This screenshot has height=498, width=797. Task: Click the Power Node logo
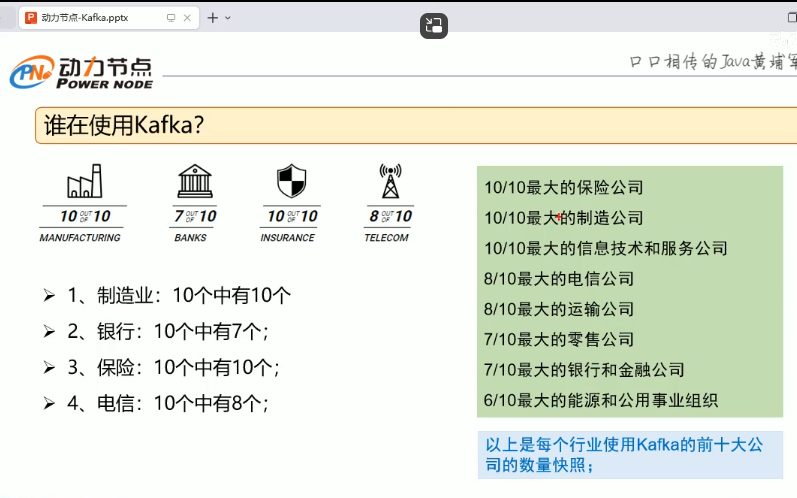tap(81, 72)
